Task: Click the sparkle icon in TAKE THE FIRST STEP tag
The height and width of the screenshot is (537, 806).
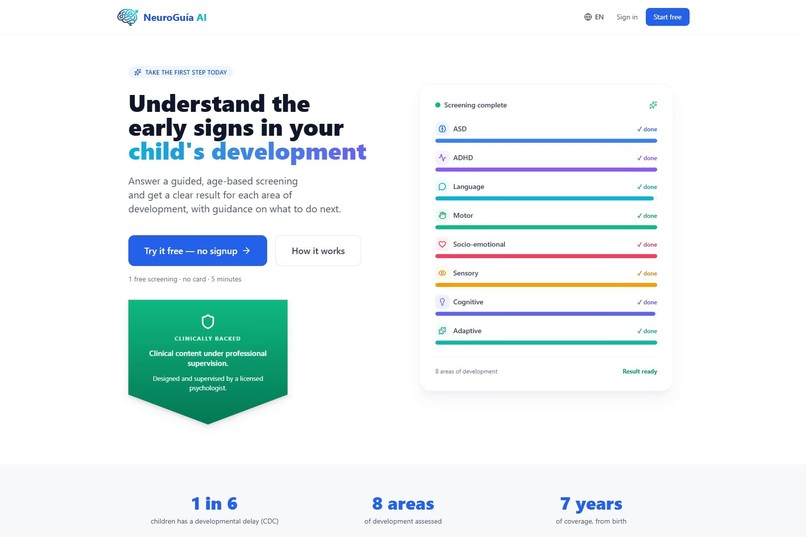Action: click(138, 72)
